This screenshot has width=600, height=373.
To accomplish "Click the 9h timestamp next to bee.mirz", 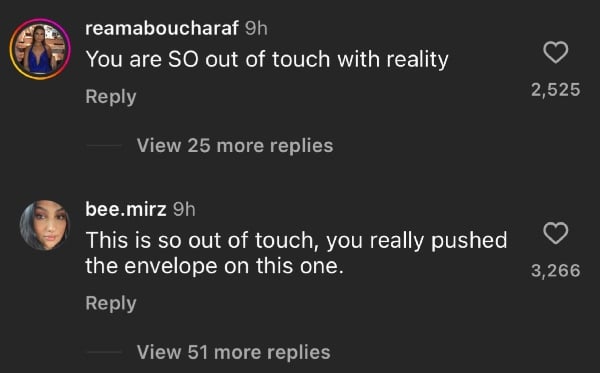I will [184, 209].
